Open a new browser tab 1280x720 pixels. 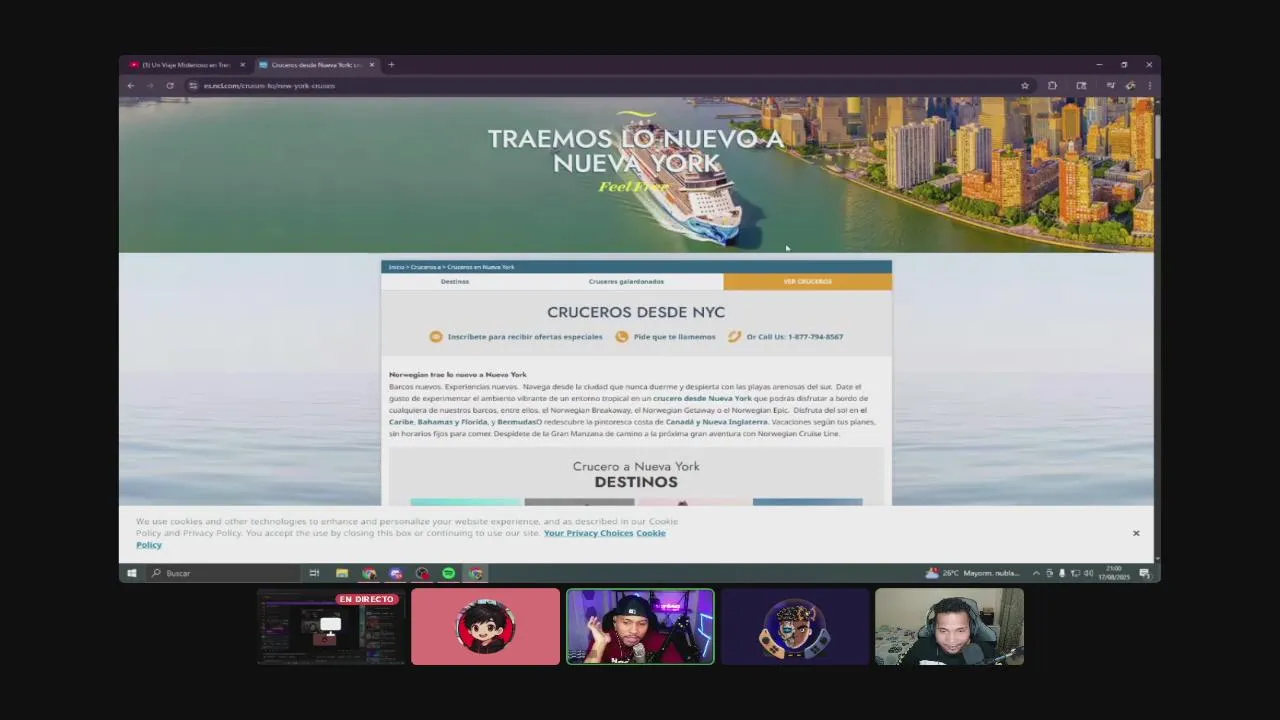(x=391, y=65)
